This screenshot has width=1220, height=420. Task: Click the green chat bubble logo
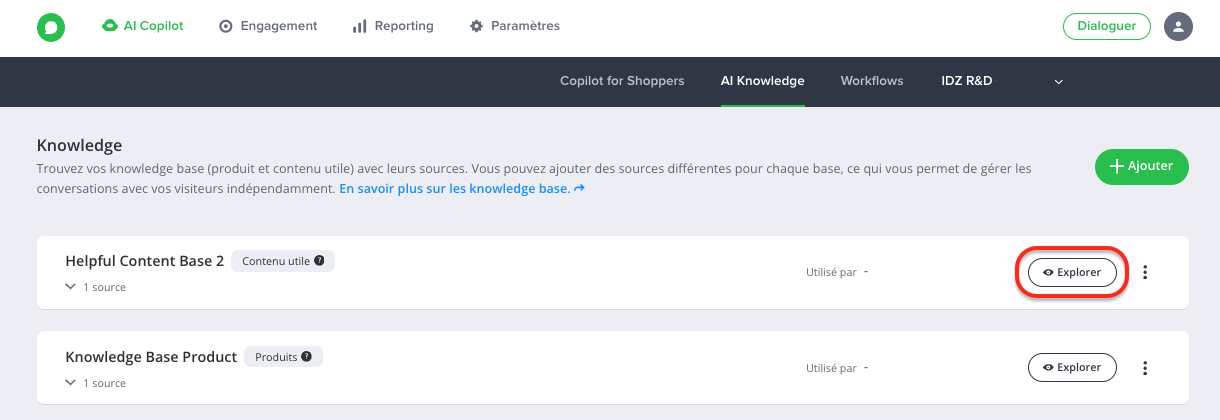click(50, 27)
